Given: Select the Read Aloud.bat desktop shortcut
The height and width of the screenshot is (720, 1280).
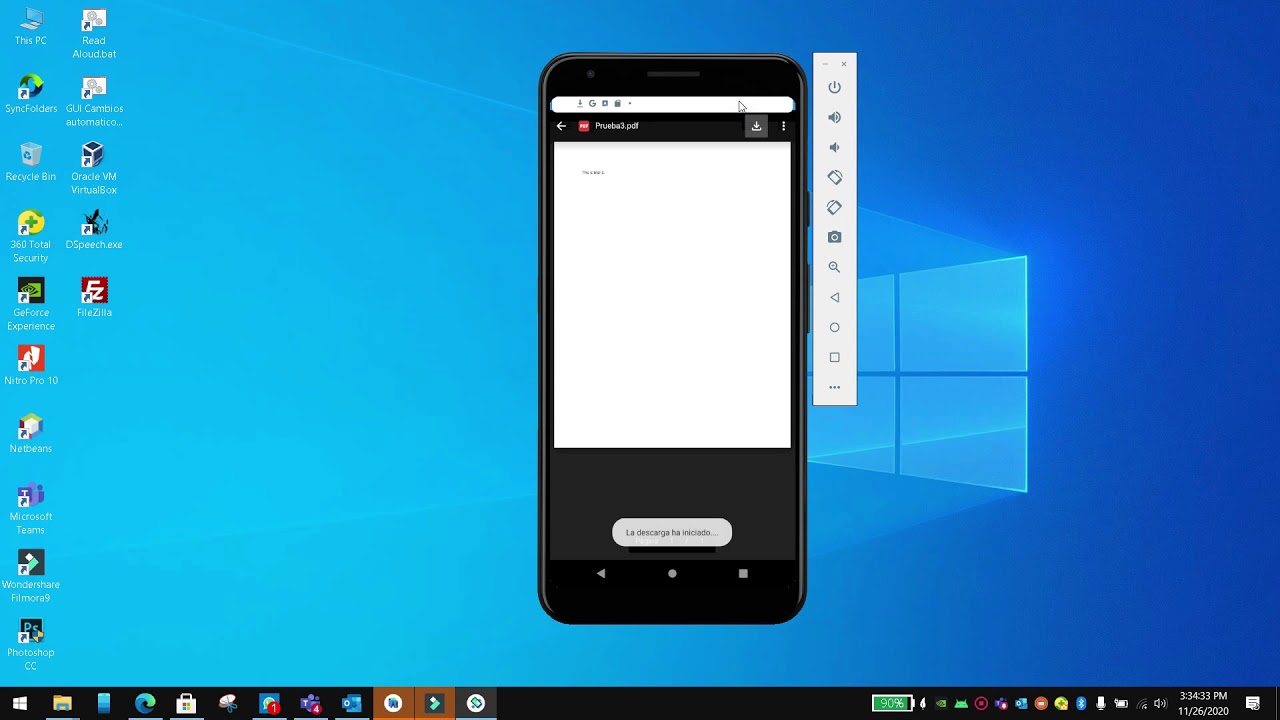Looking at the screenshot, I should pos(94,34).
